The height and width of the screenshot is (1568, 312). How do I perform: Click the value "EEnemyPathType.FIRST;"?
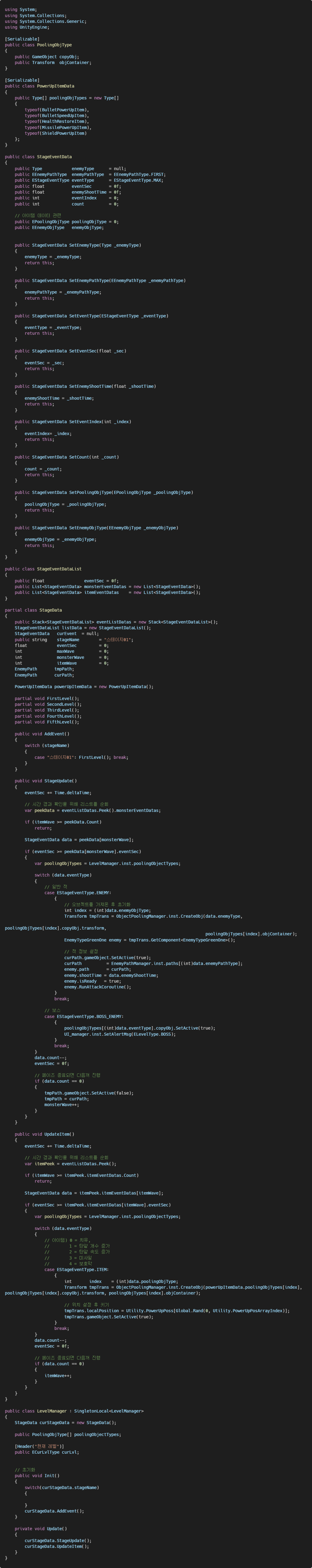pos(140,175)
